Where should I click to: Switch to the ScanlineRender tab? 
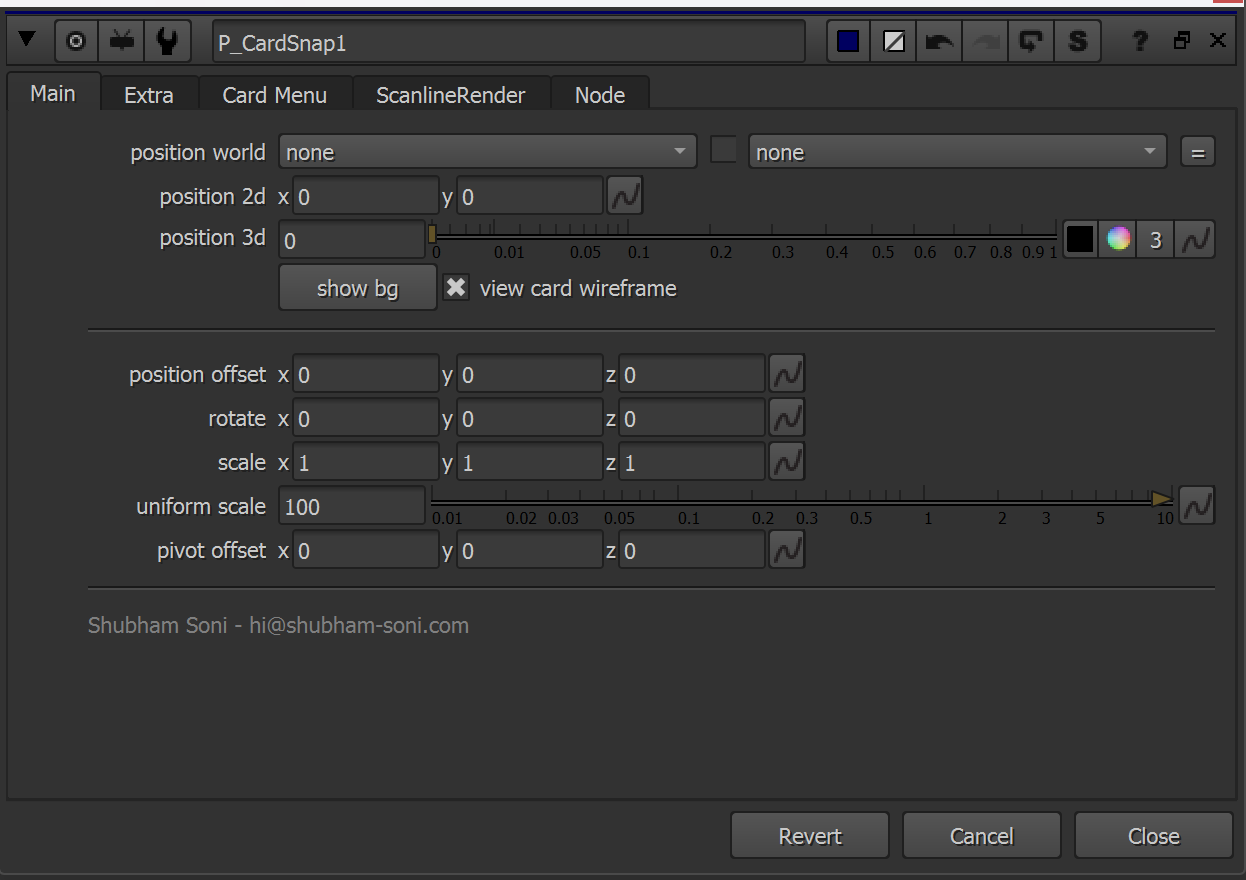point(450,95)
